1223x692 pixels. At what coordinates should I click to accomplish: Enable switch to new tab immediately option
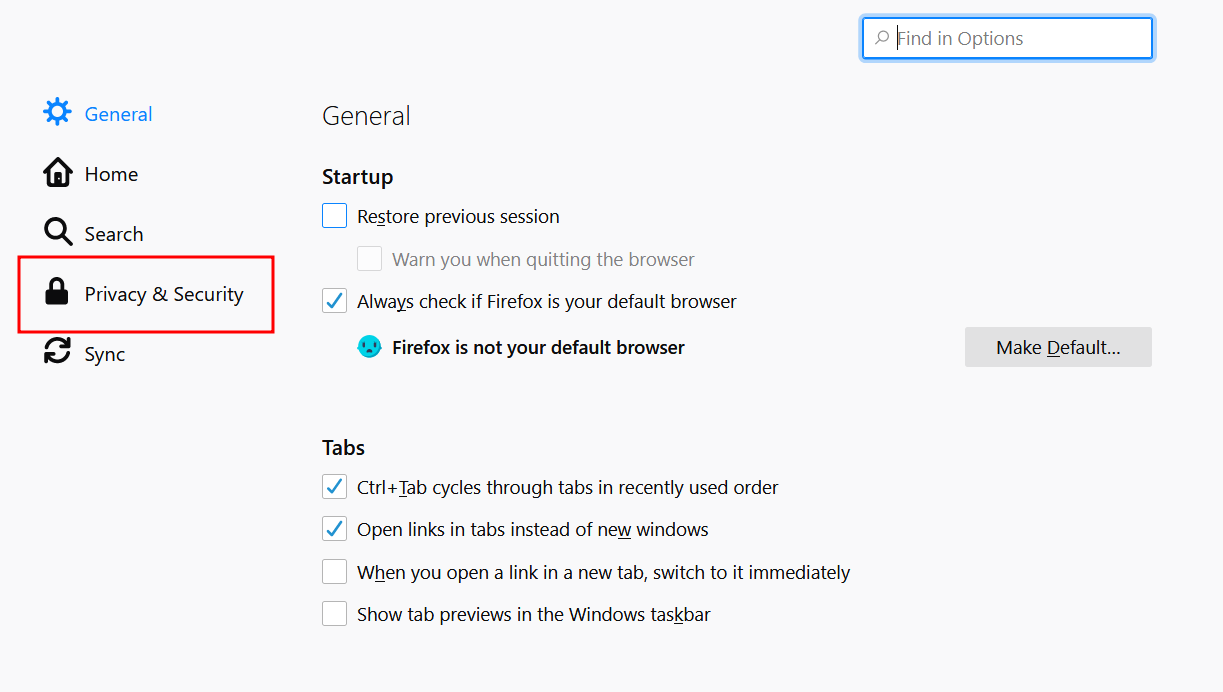click(334, 572)
